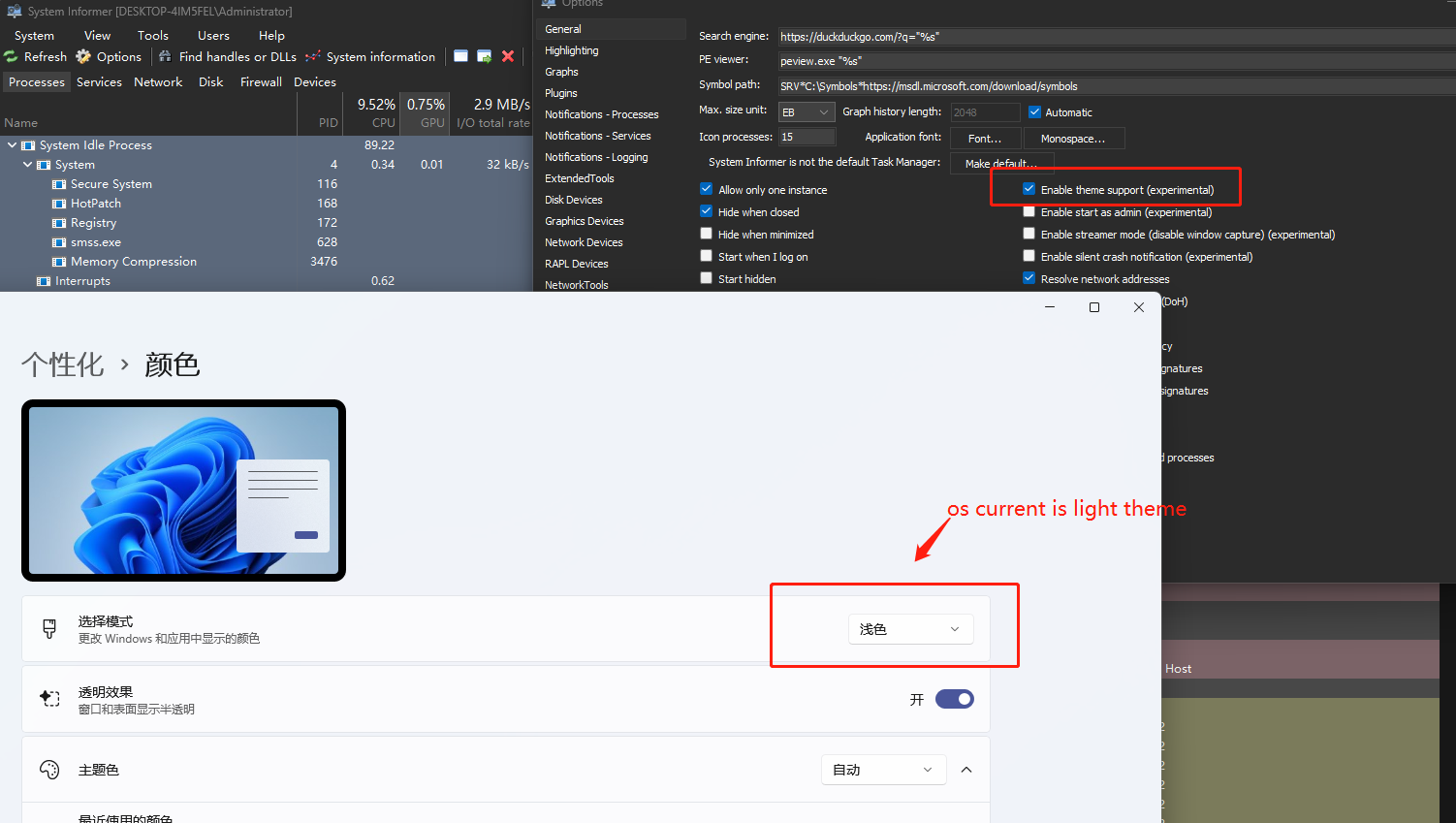Image resolution: width=1456 pixels, height=823 pixels.
Task: Open the Max. size unit EB dropdown
Action: coord(807,111)
